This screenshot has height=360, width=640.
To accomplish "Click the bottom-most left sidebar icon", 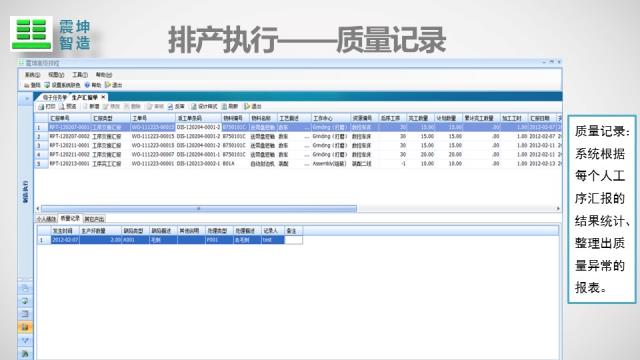I will (x=25, y=353).
